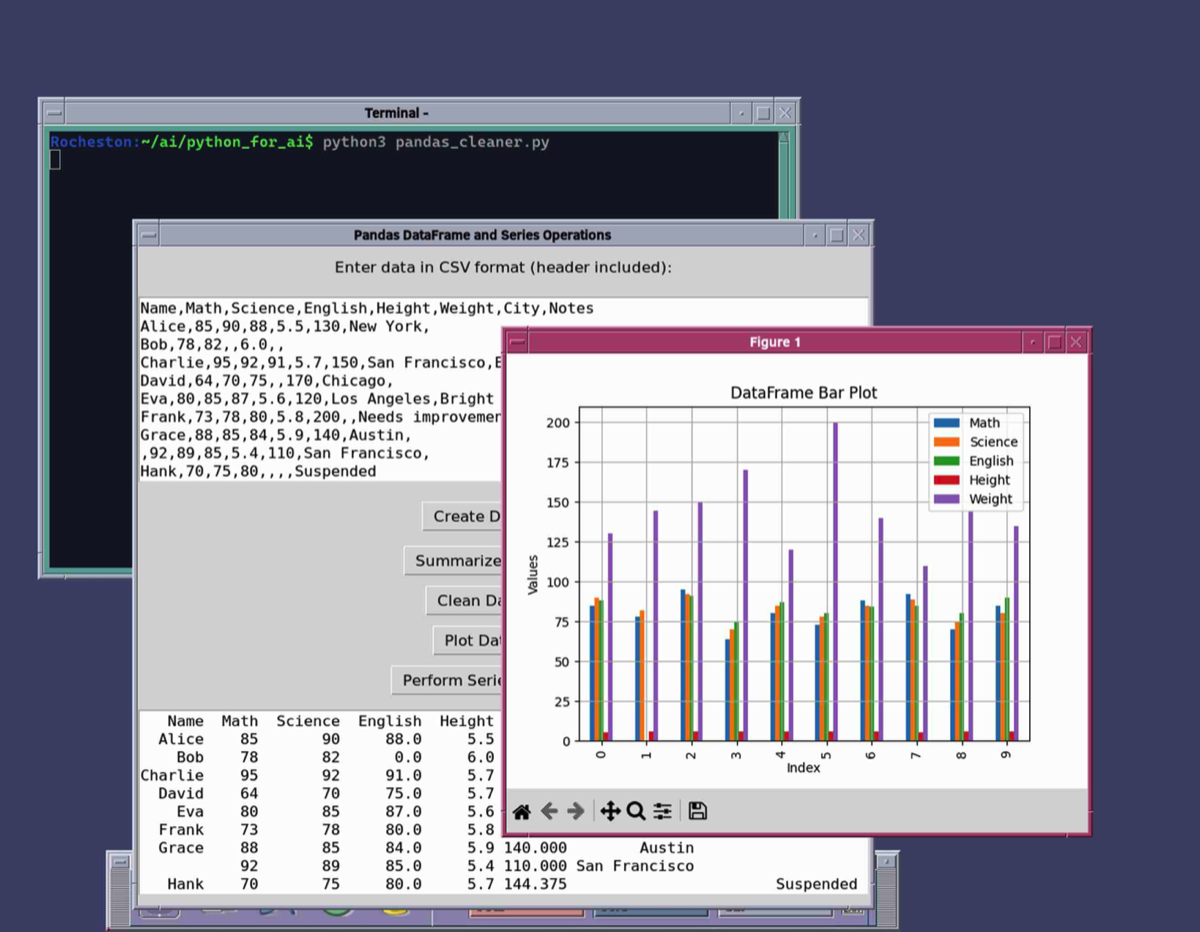1200x932 pixels.
Task: Activate the Pan tool in Figure 1
Action: pos(610,811)
